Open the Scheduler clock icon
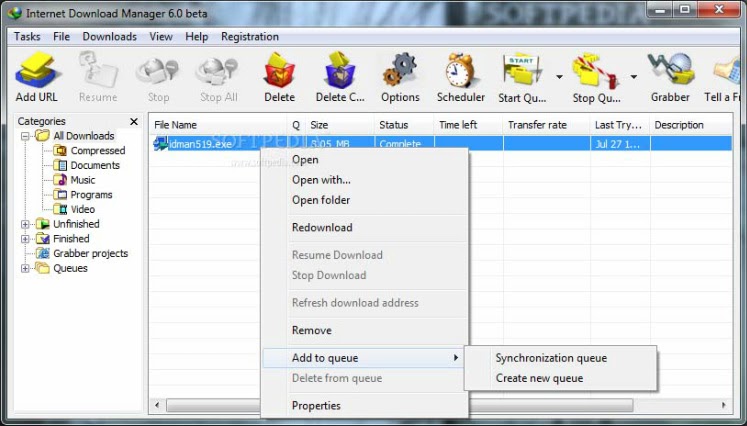Viewport: 747px width, 426px height. coord(460,70)
